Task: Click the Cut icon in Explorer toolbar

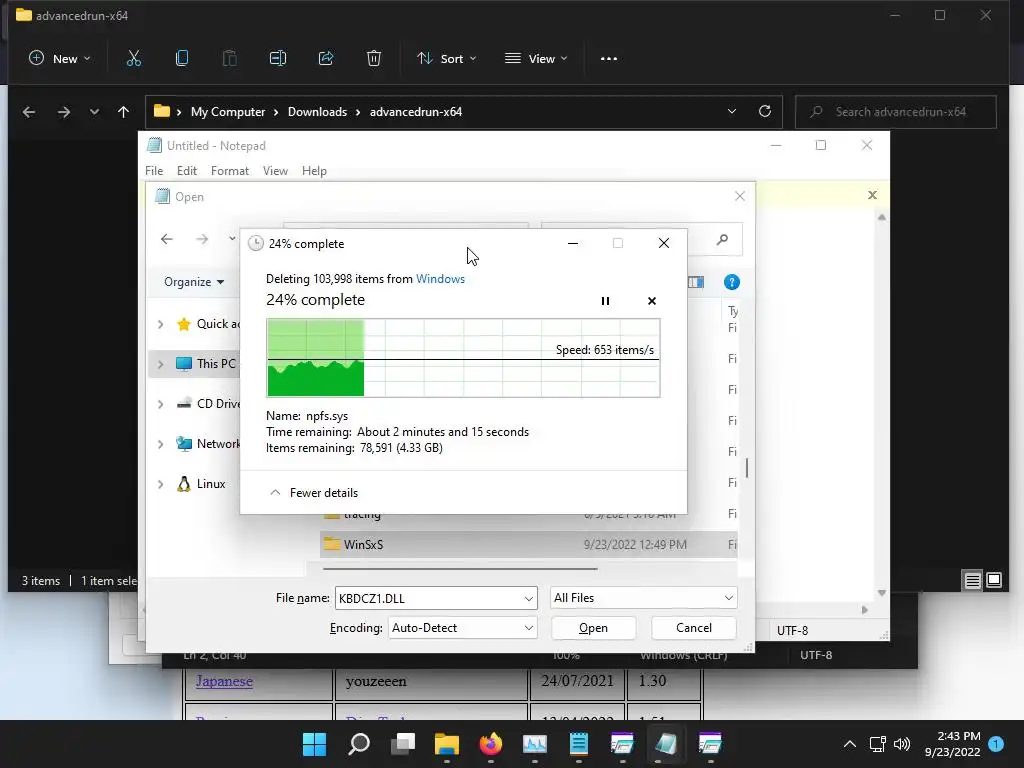Action: (x=133, y=59)
